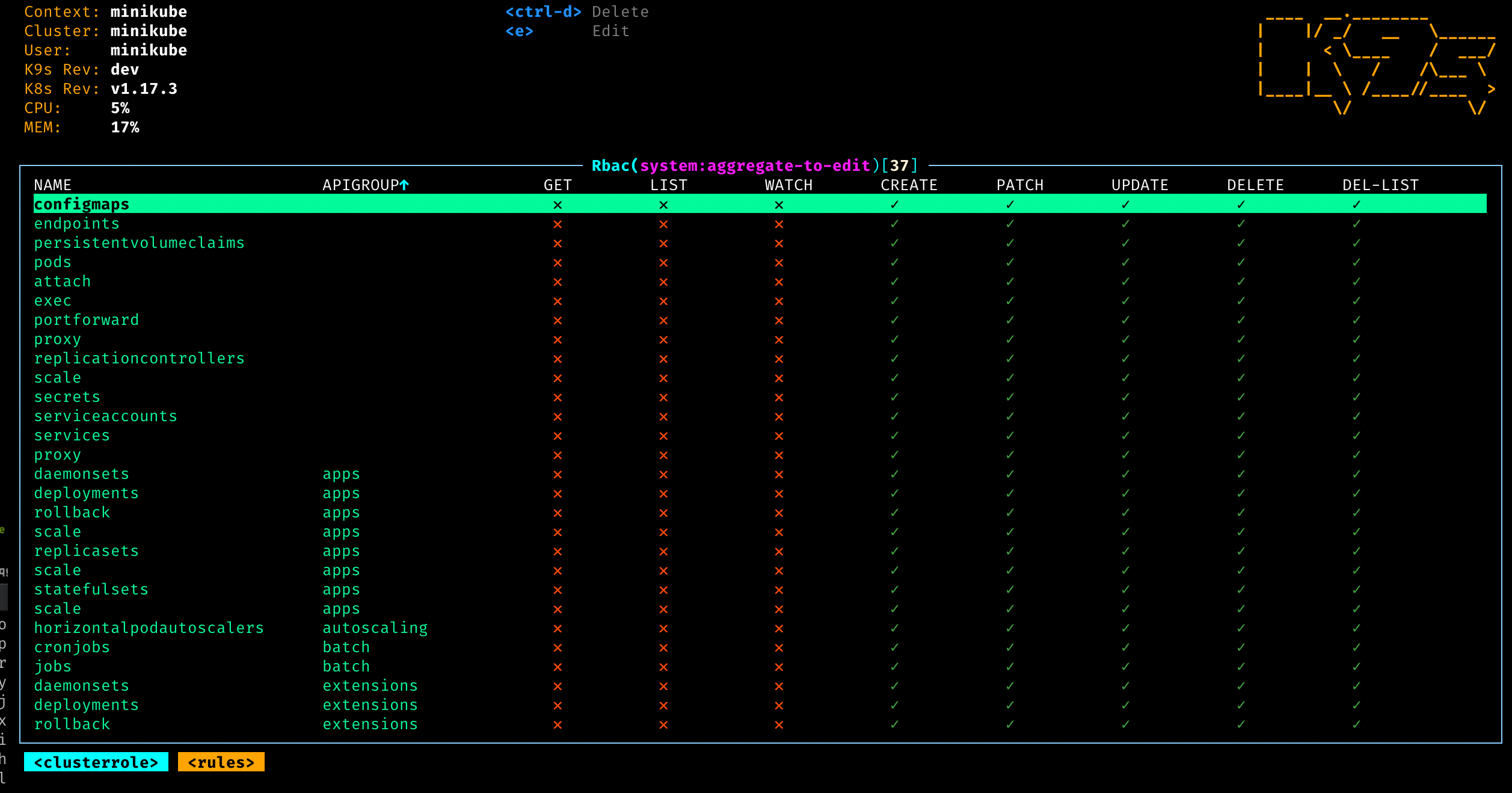1512x793 pixels.
Task: Click the UPDATE checkmark on configmaps row
Action: coord(1125,205)
